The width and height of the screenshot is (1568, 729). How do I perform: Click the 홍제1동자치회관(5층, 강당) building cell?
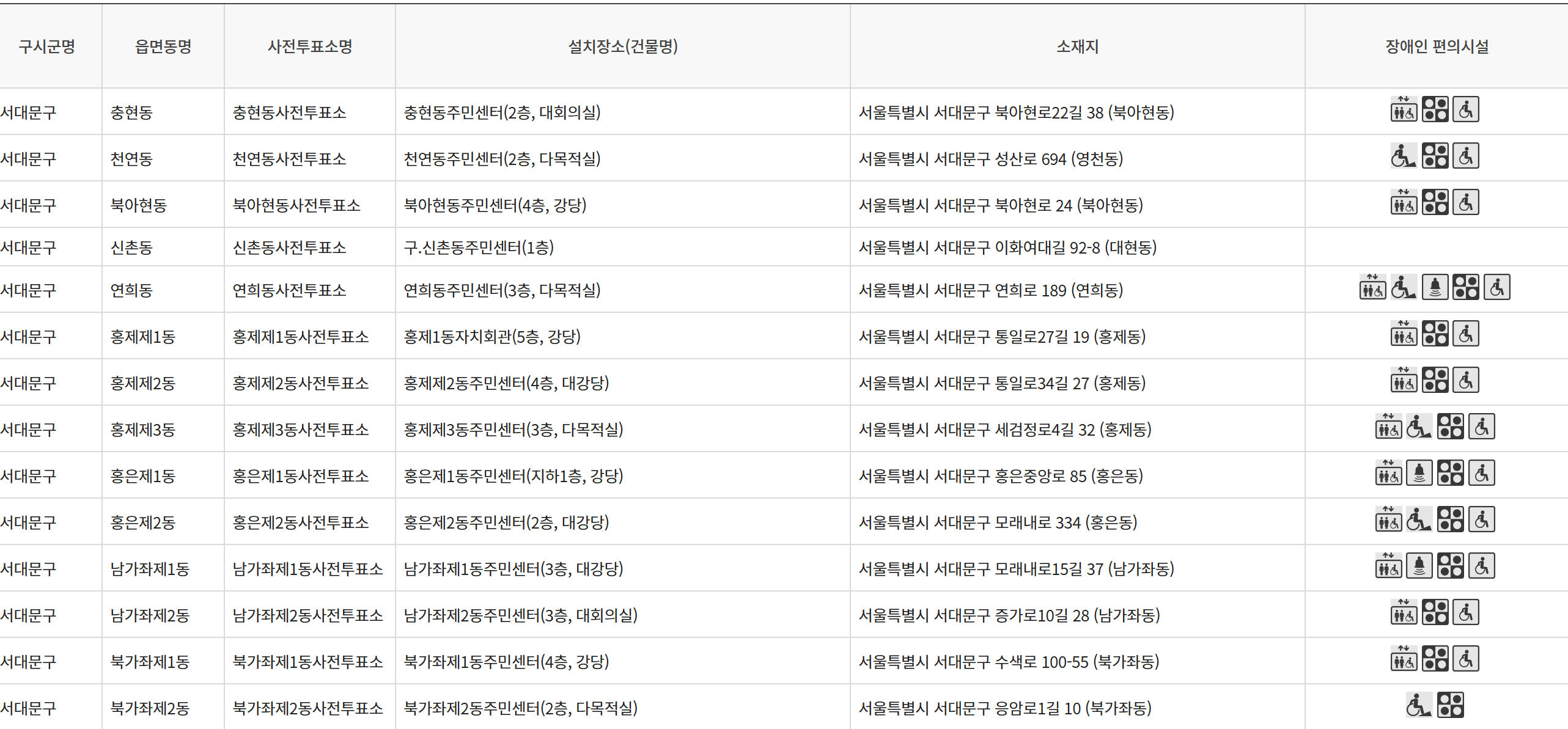tap(492, 337)
